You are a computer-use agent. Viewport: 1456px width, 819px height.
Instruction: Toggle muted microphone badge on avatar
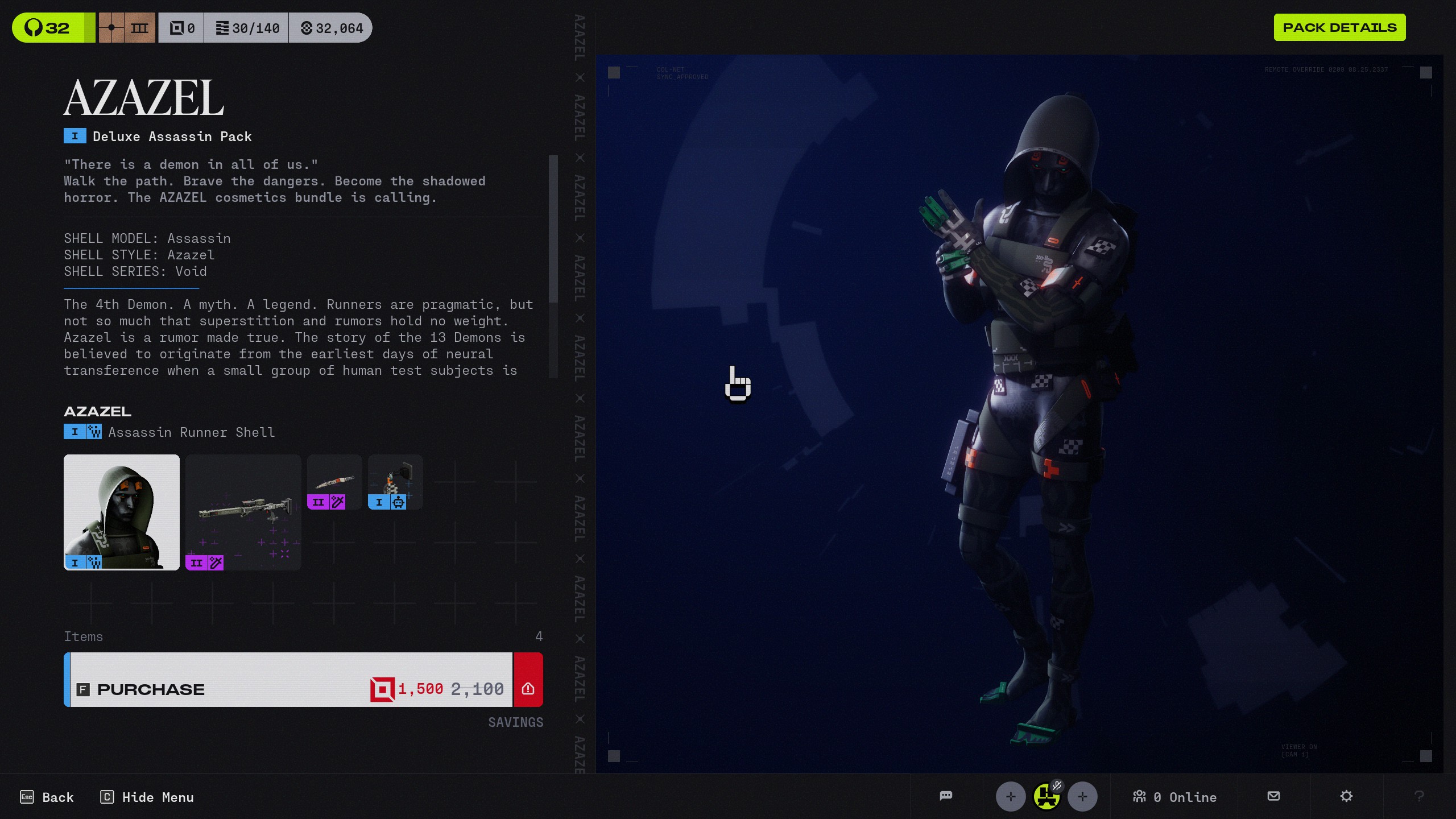(x=1057, y=785)
